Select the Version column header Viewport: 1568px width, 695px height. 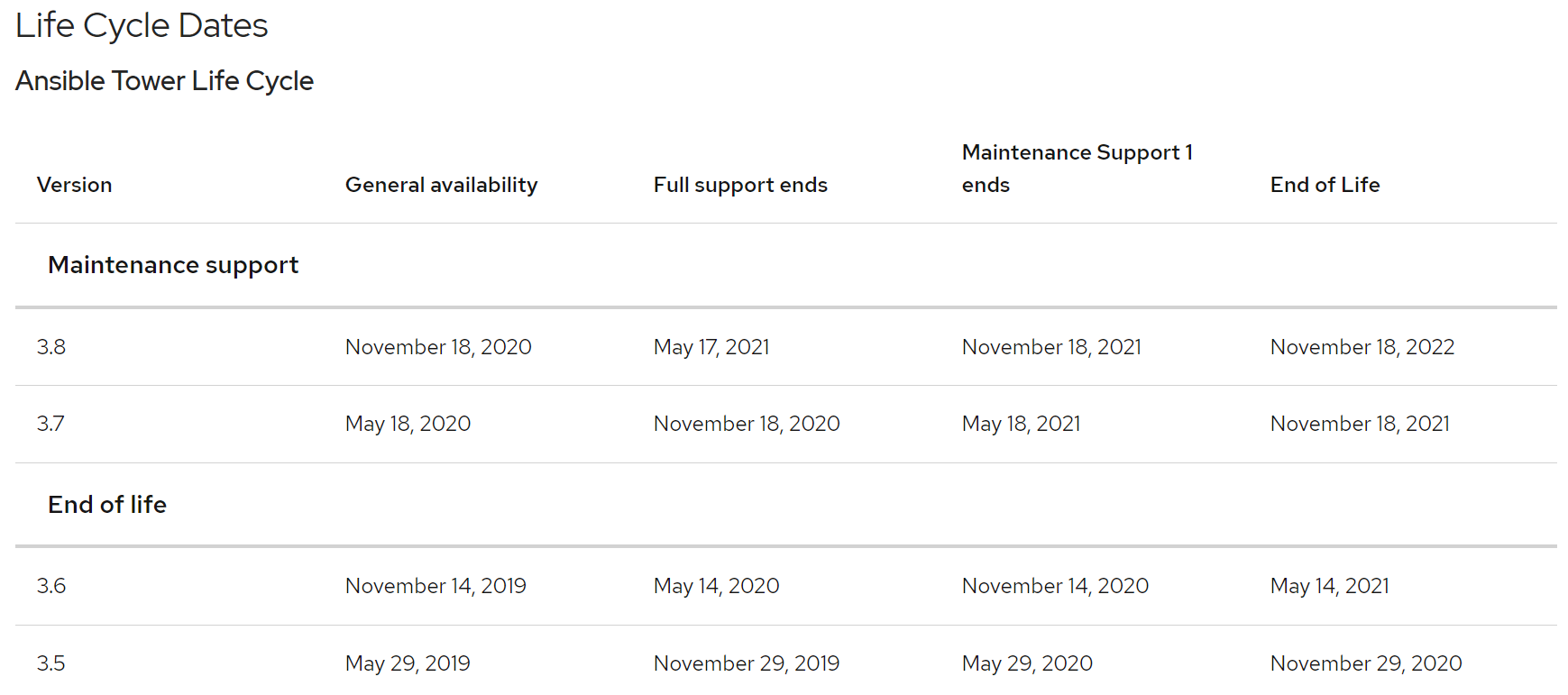pyautogui.click(x=75, y=185)
